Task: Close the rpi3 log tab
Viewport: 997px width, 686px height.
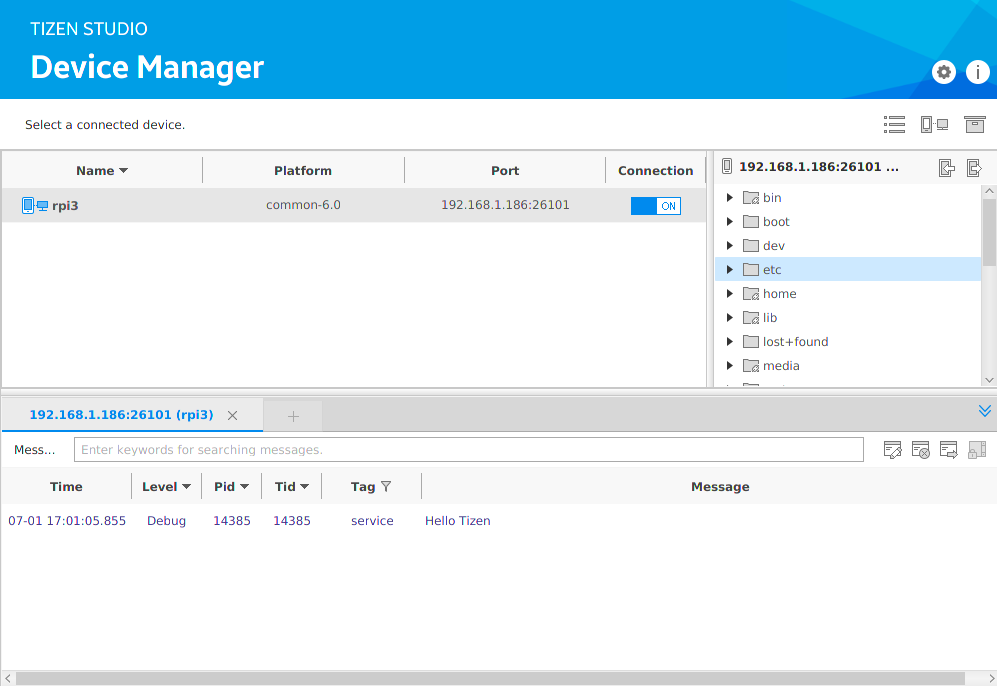Action: click(232, 415)
